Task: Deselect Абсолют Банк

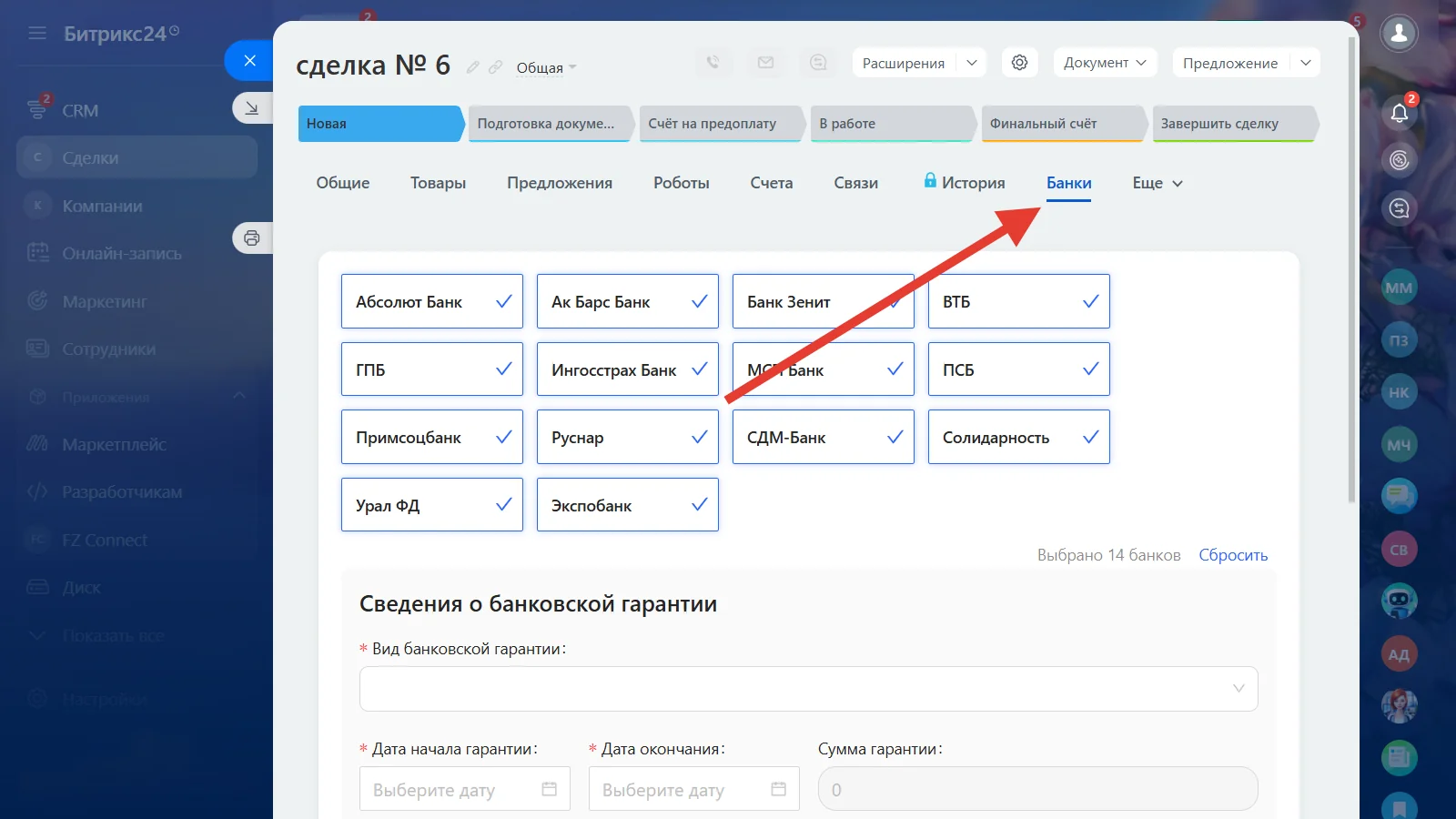Action: tap(432, 301)
